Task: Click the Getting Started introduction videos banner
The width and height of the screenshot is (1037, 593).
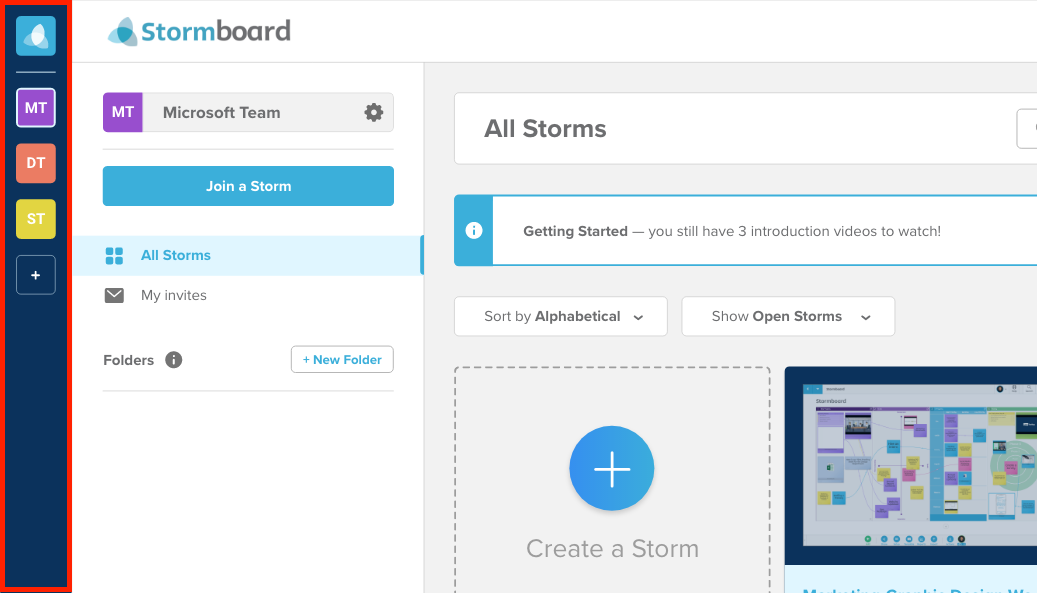Action: (x=731, y=231)
